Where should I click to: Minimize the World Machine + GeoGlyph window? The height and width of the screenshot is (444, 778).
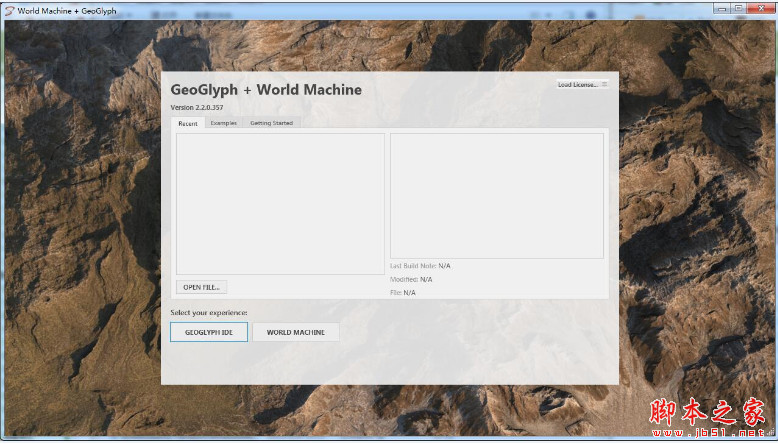722,8
